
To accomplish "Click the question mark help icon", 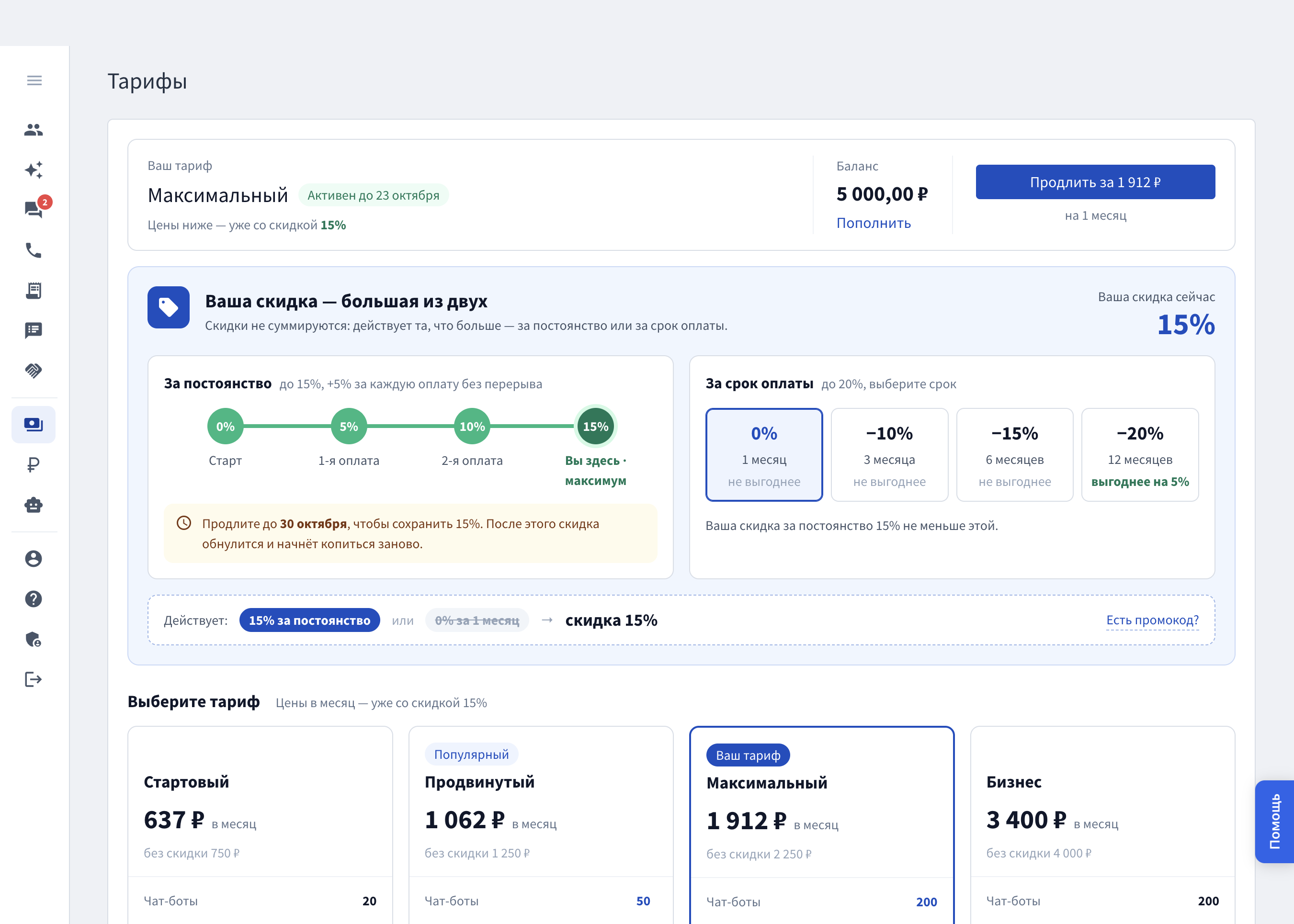I will tap(34, 599).
